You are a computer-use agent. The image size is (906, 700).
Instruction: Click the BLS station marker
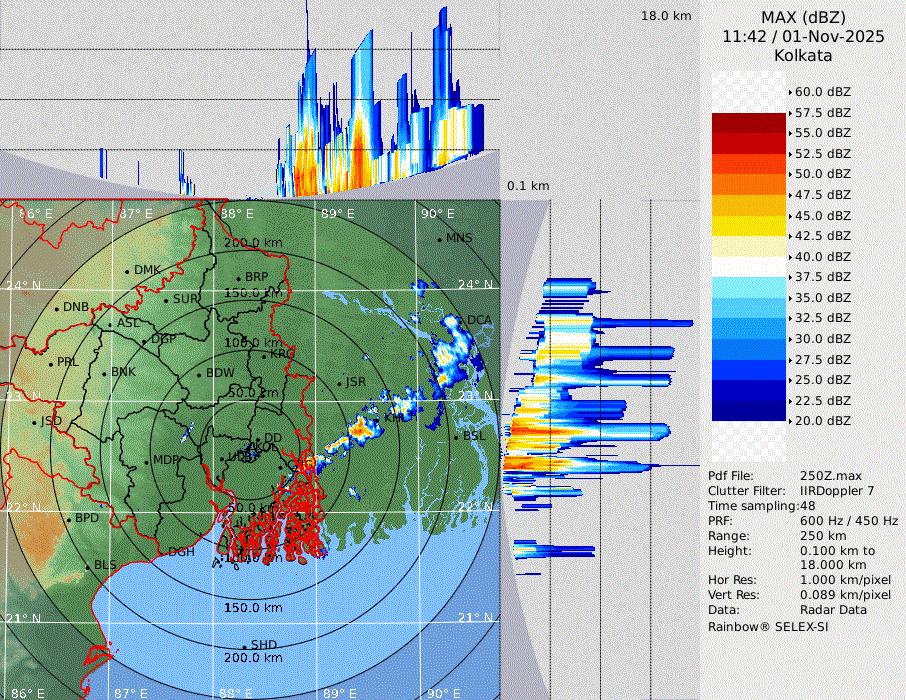pos(88,566)
